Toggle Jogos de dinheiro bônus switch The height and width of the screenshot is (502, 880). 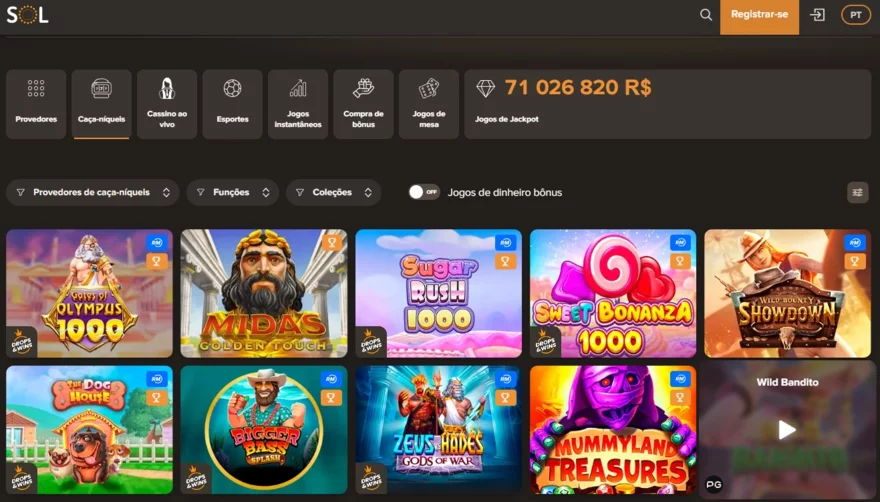click(424, 192)
